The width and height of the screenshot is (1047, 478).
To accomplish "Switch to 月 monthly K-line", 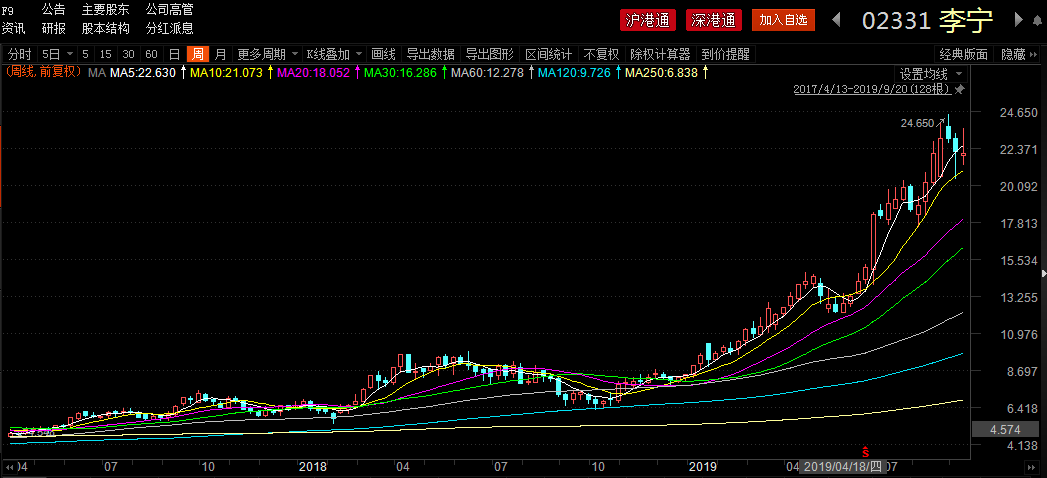I will click(221, 55).
